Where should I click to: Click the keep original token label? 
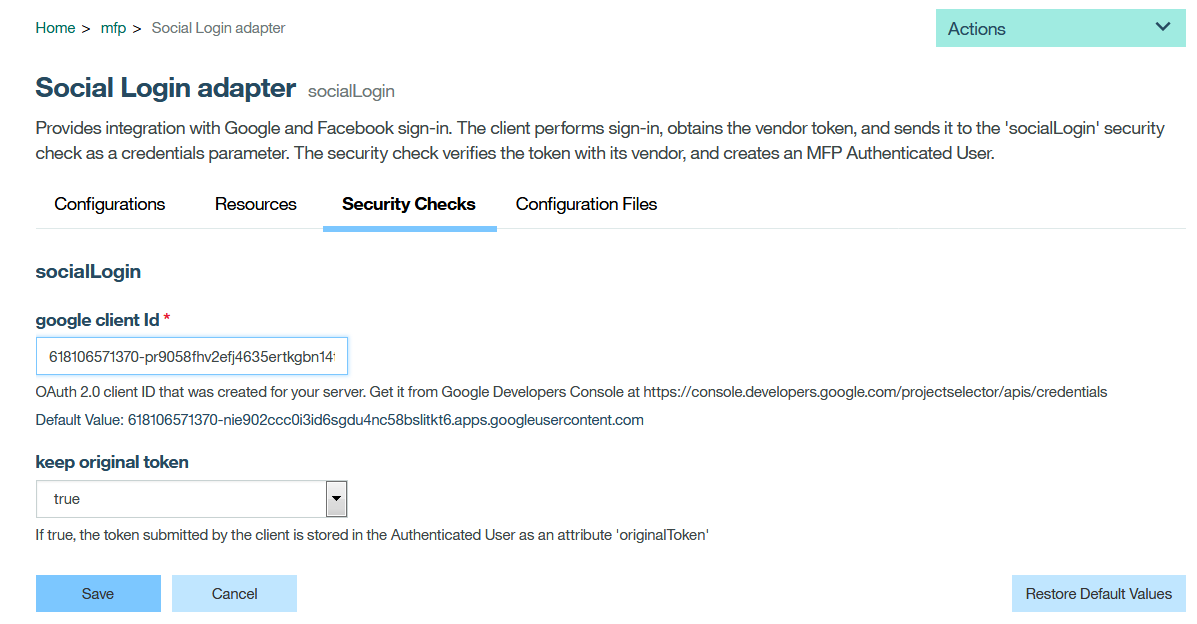click(112, 462)
